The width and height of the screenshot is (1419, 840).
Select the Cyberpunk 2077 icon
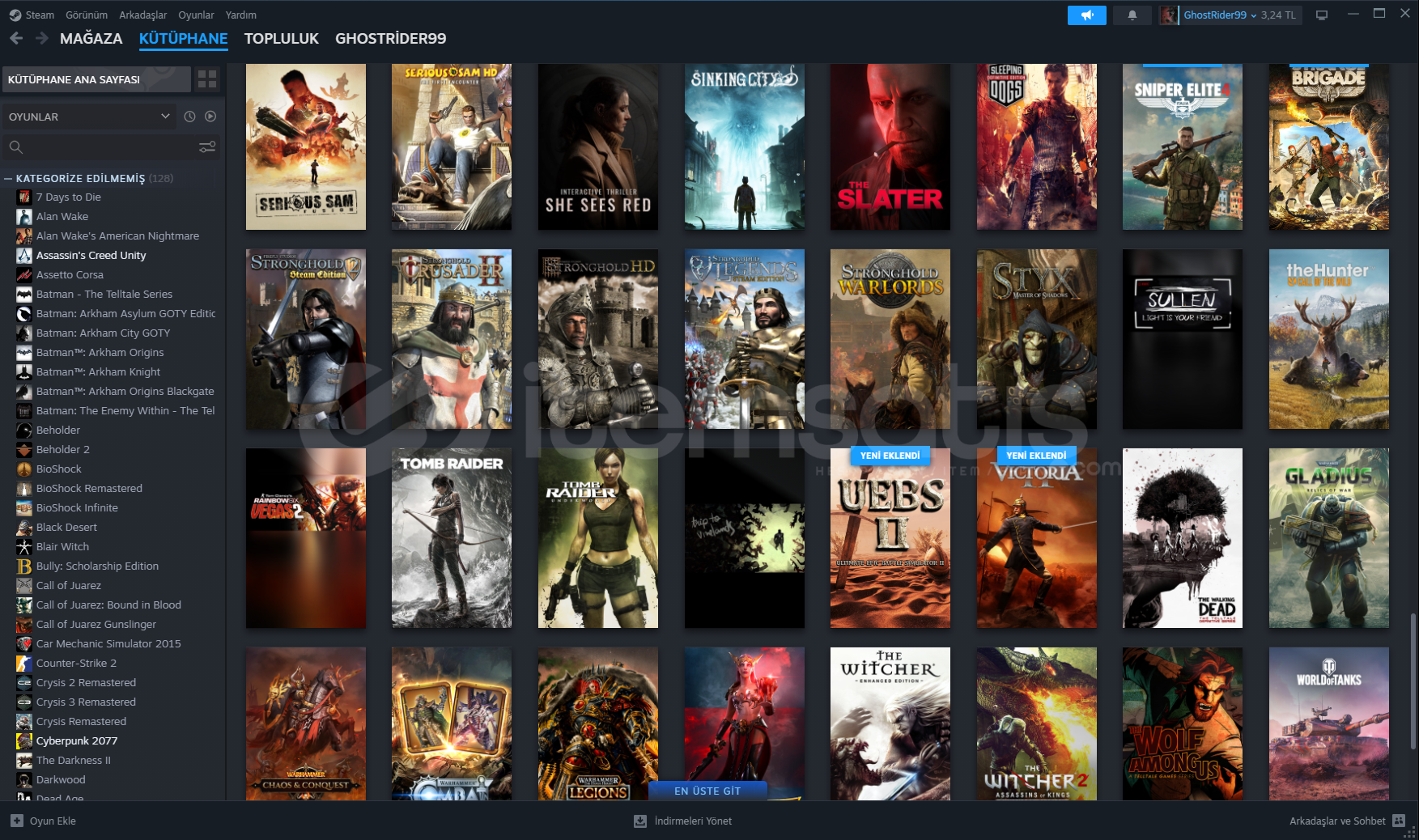(24, 740)
